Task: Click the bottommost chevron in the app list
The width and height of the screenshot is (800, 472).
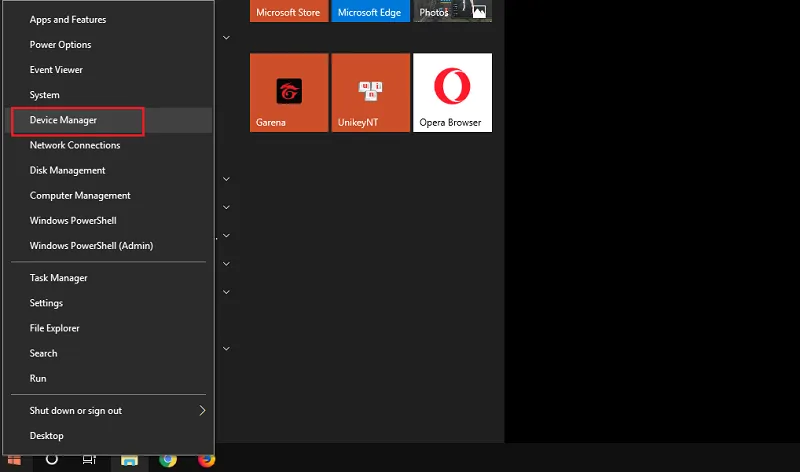Action: [x=226, y=349]
